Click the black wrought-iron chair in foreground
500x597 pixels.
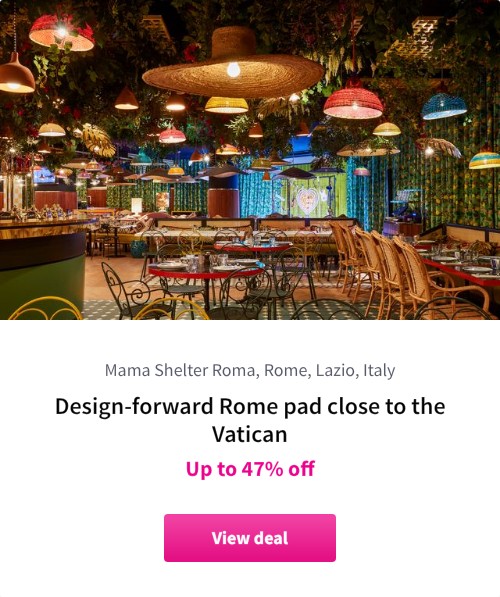pyautogui.click(x=133, y=291)
